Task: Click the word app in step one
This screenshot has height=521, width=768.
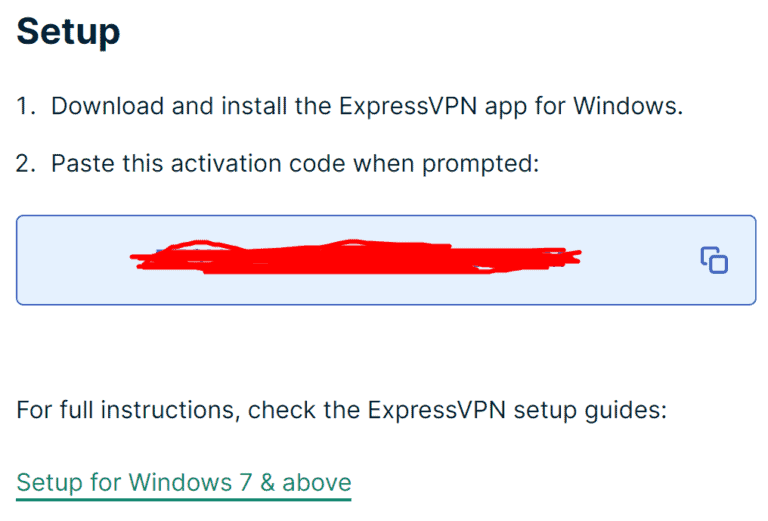Action: point(540,106)
